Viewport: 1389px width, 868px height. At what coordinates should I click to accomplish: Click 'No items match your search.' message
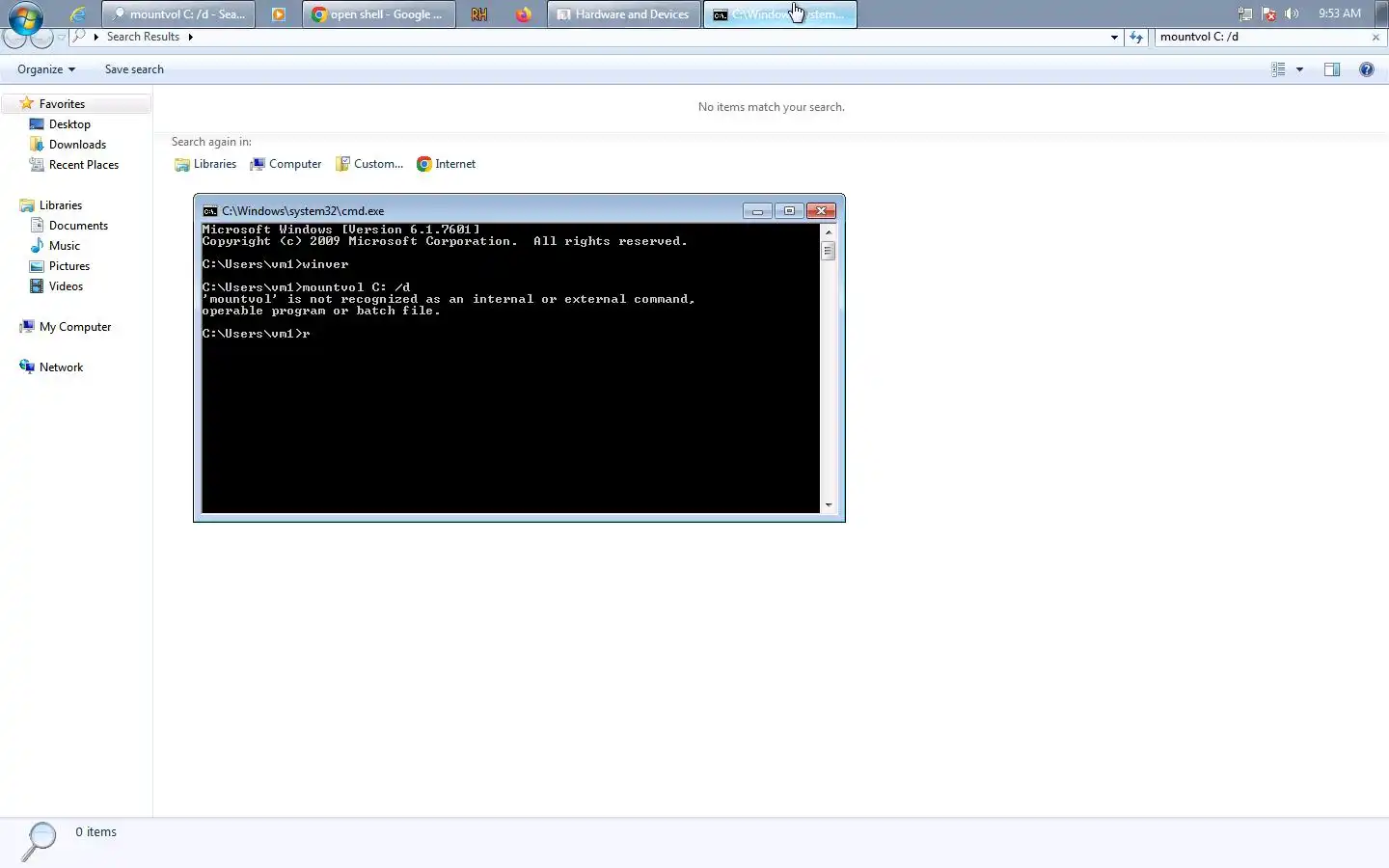(771, 107)
